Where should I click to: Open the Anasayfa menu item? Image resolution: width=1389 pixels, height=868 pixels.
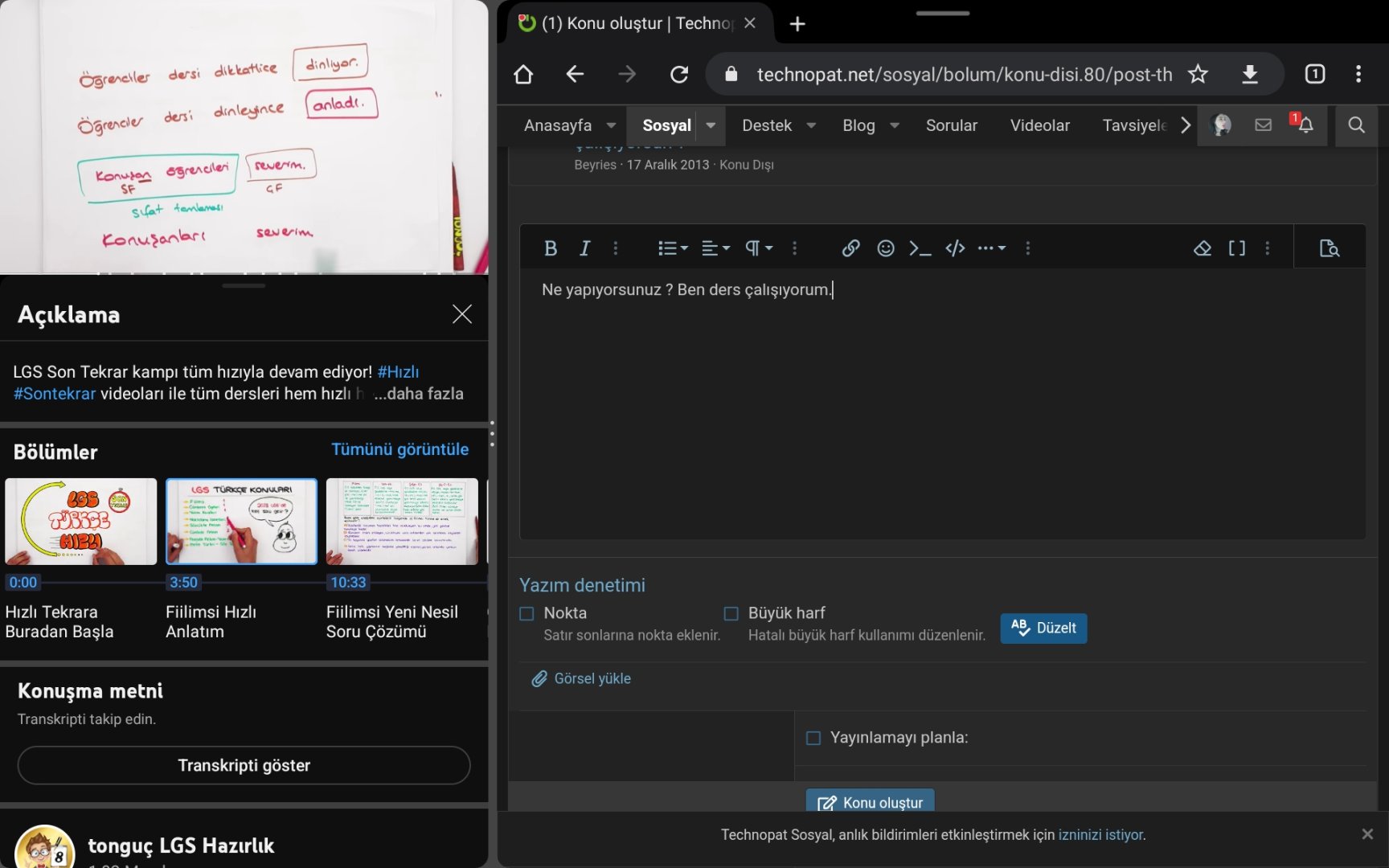tap(558, 125)
